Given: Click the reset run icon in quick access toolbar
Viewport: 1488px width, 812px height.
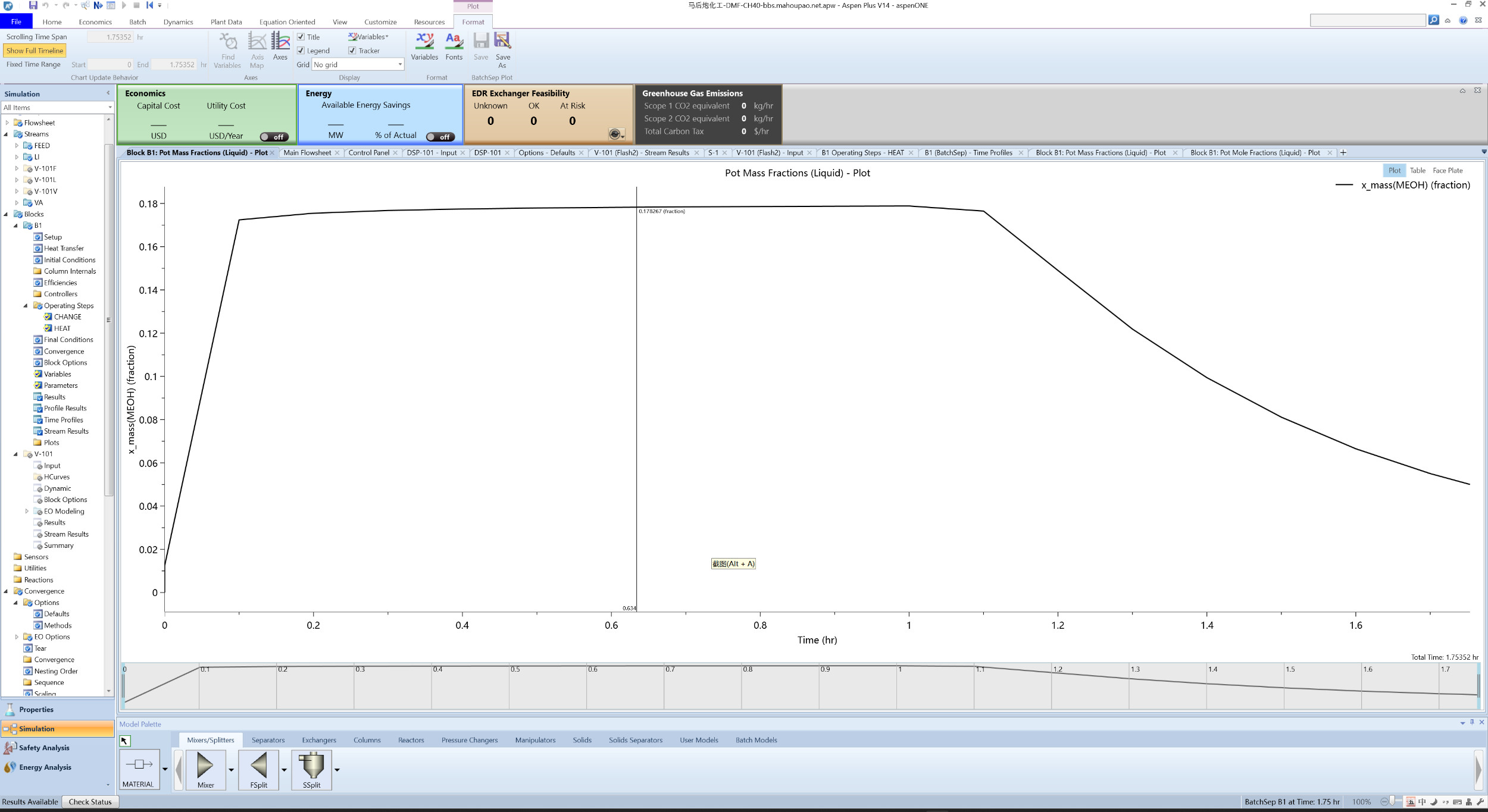Looking at the screenshot, I should (149, 5).
